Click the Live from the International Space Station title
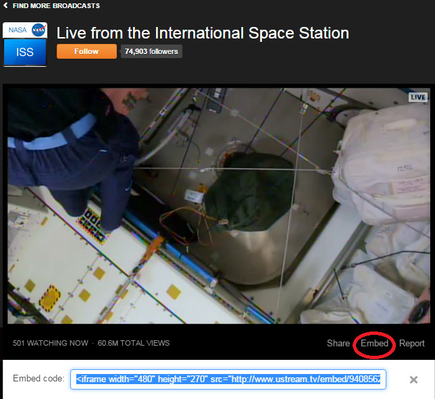 pyautogui.click(x=203, y=33)
